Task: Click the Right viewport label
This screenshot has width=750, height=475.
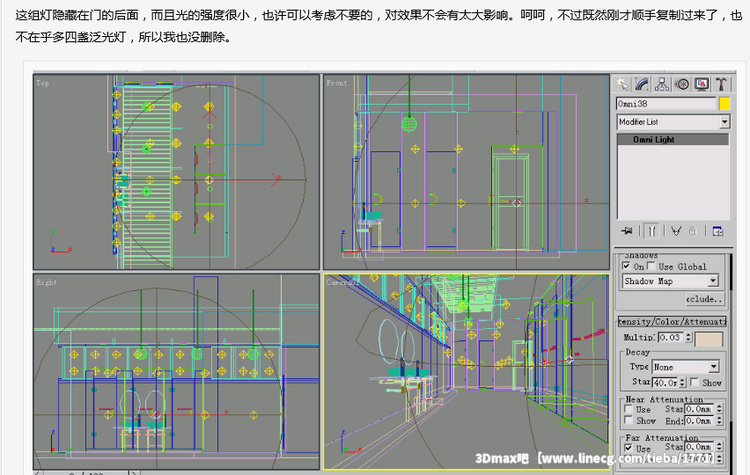Action: (x=46, y=282)
